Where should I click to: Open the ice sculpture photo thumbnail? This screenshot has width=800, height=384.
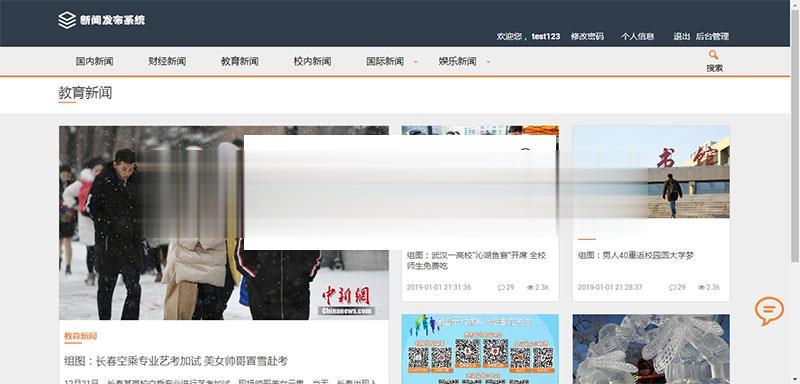[x=651, y=349]
